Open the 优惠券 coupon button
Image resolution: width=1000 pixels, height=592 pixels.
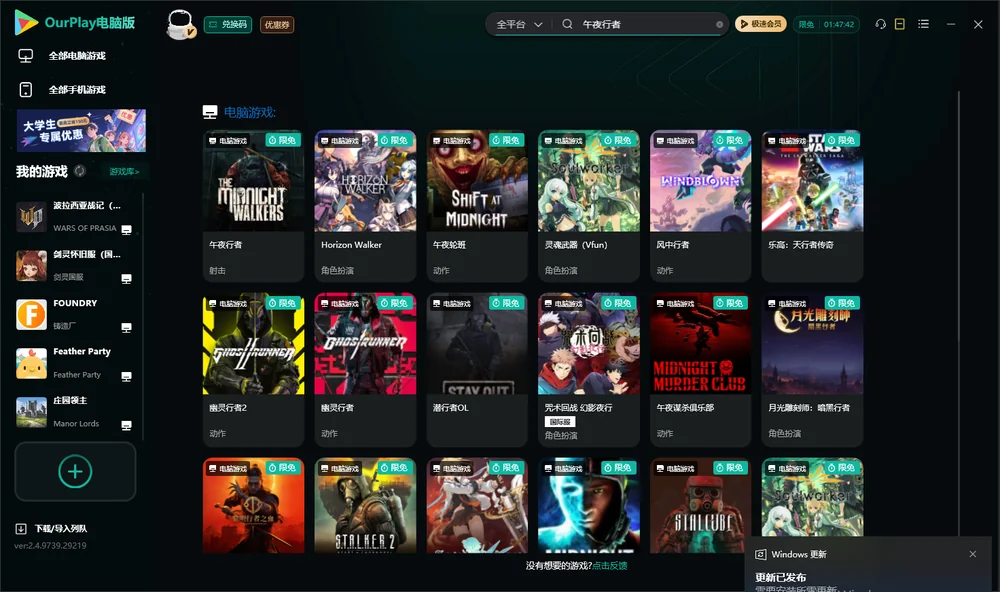[277, 25]
